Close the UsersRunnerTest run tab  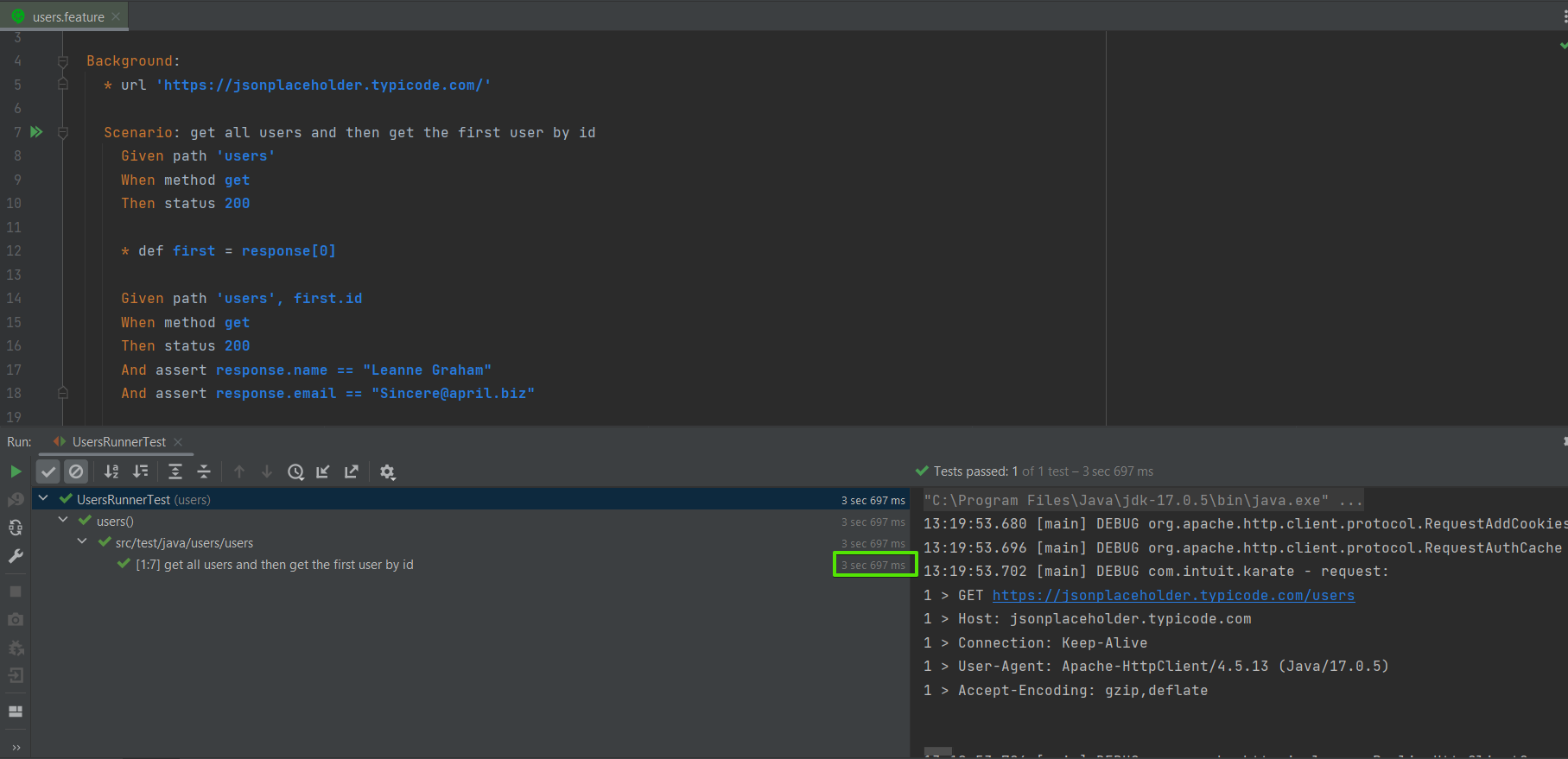pos(178,442)
